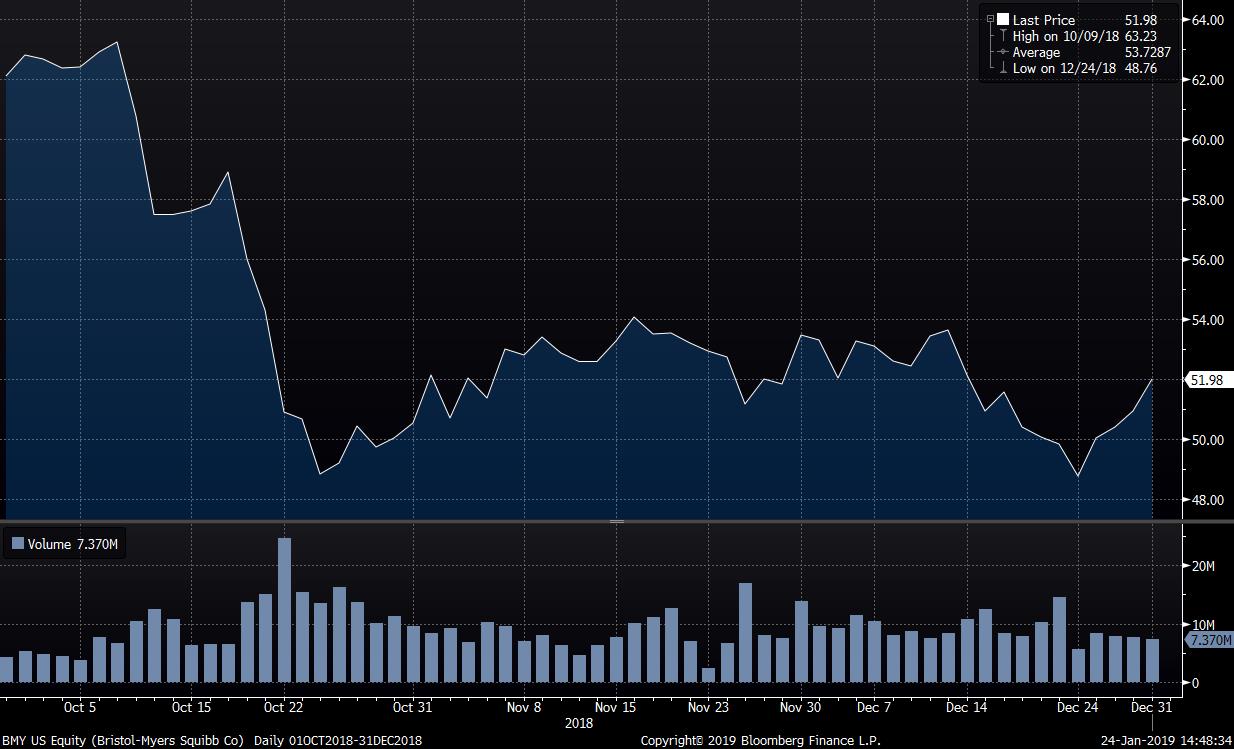Click the tallest volume bar at Oct 22
Screen dimensions: 1234x749
[x=284, y=610]
